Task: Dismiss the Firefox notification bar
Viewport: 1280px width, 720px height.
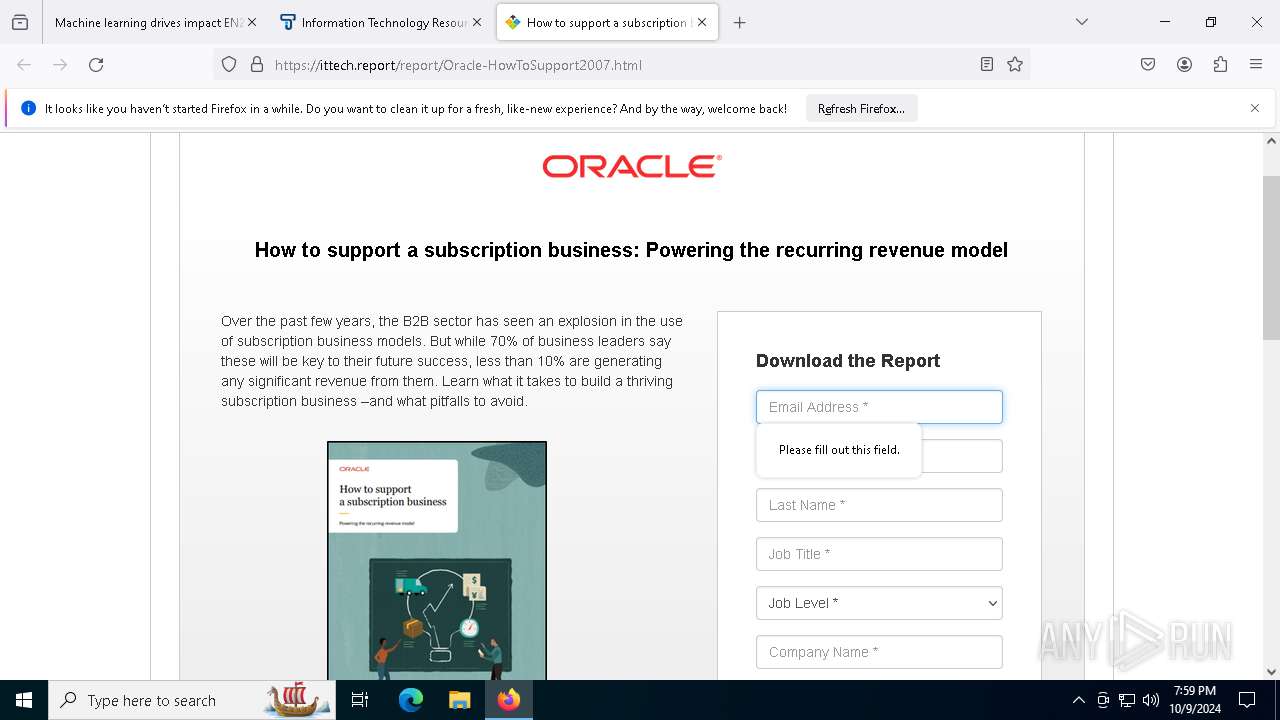Action: pos(1255,108)
